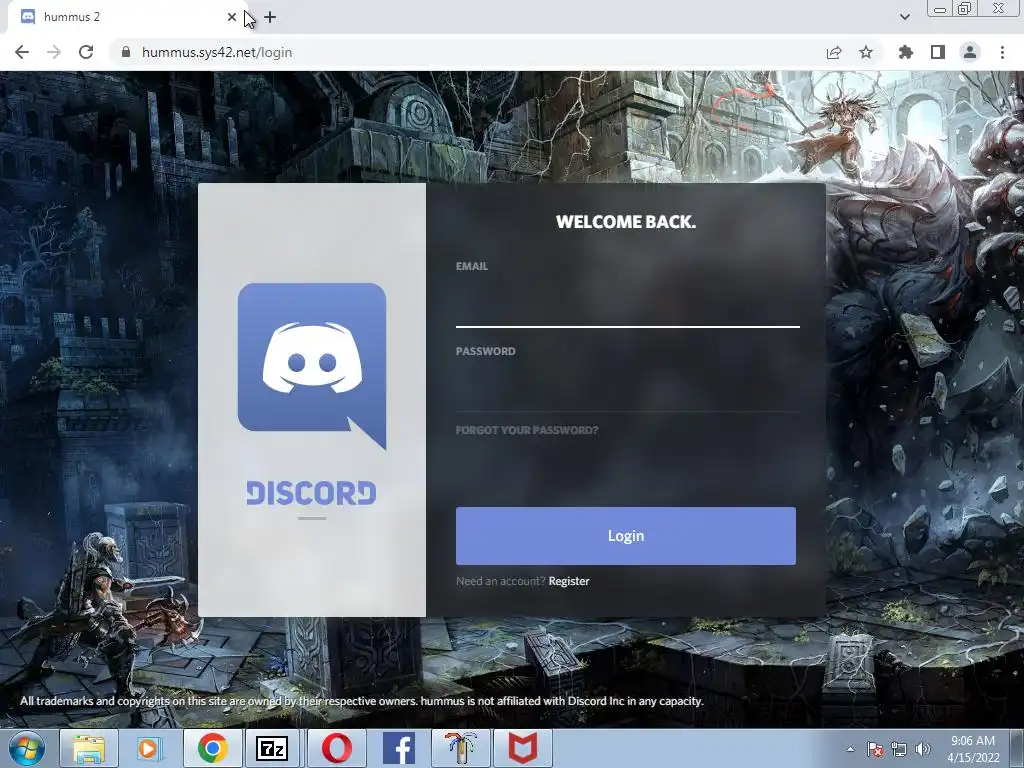Click the browser forward arrow

(x=54, y=52)
